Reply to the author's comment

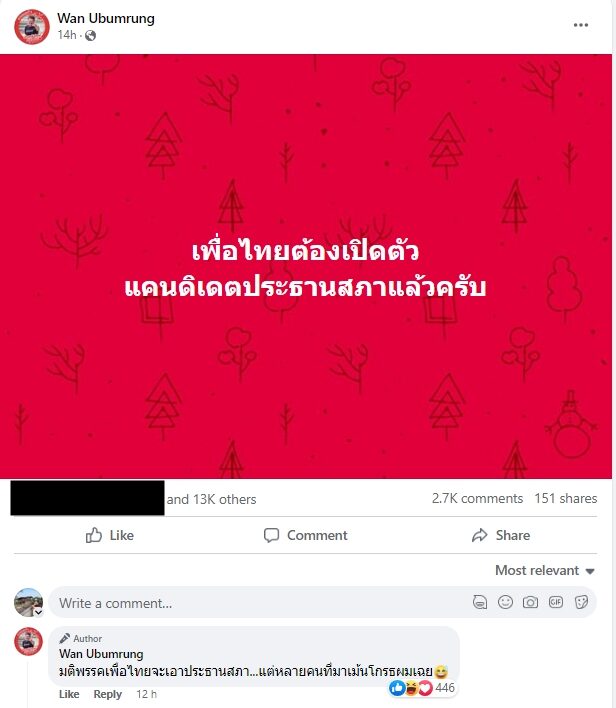point(107,694)
